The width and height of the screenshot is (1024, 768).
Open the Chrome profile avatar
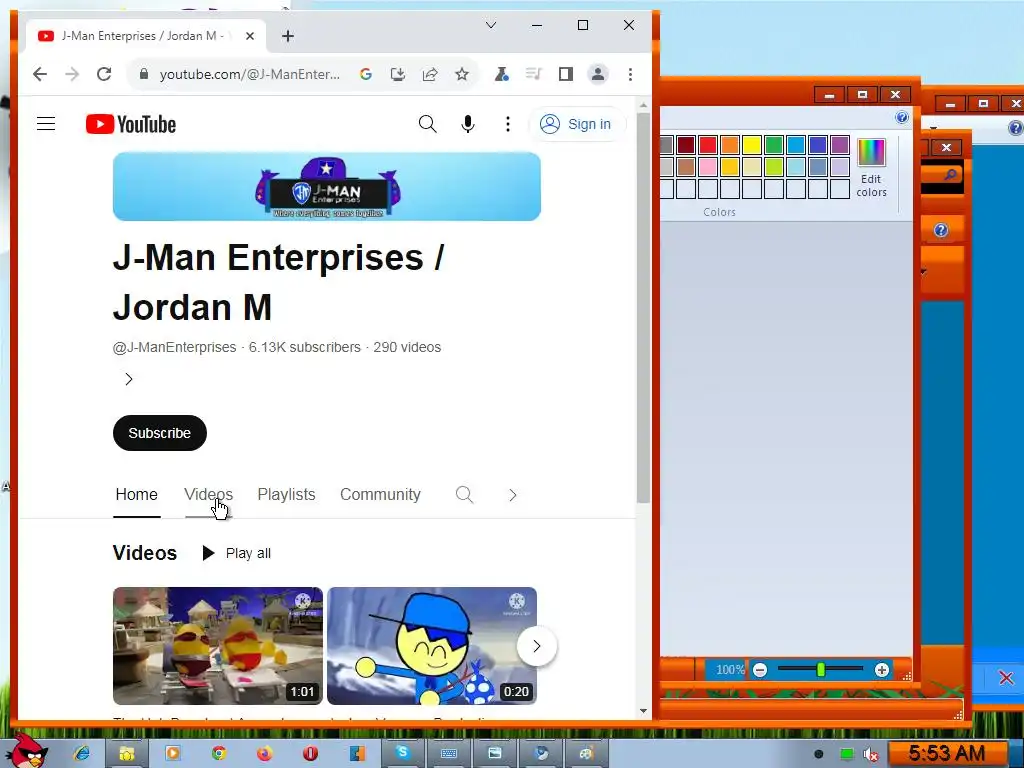tap(598, 74)
